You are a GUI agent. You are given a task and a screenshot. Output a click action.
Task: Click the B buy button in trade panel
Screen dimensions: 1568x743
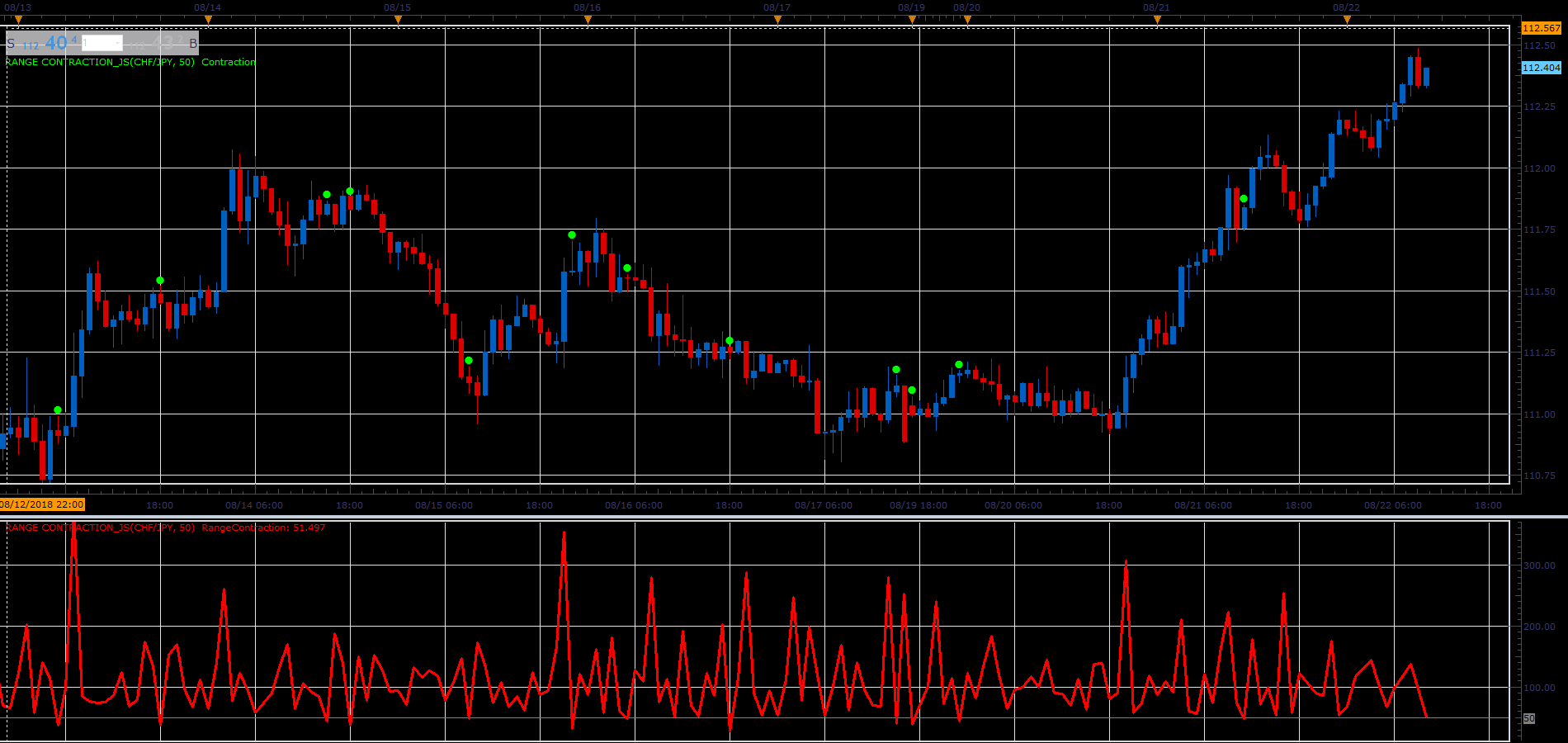193,43
